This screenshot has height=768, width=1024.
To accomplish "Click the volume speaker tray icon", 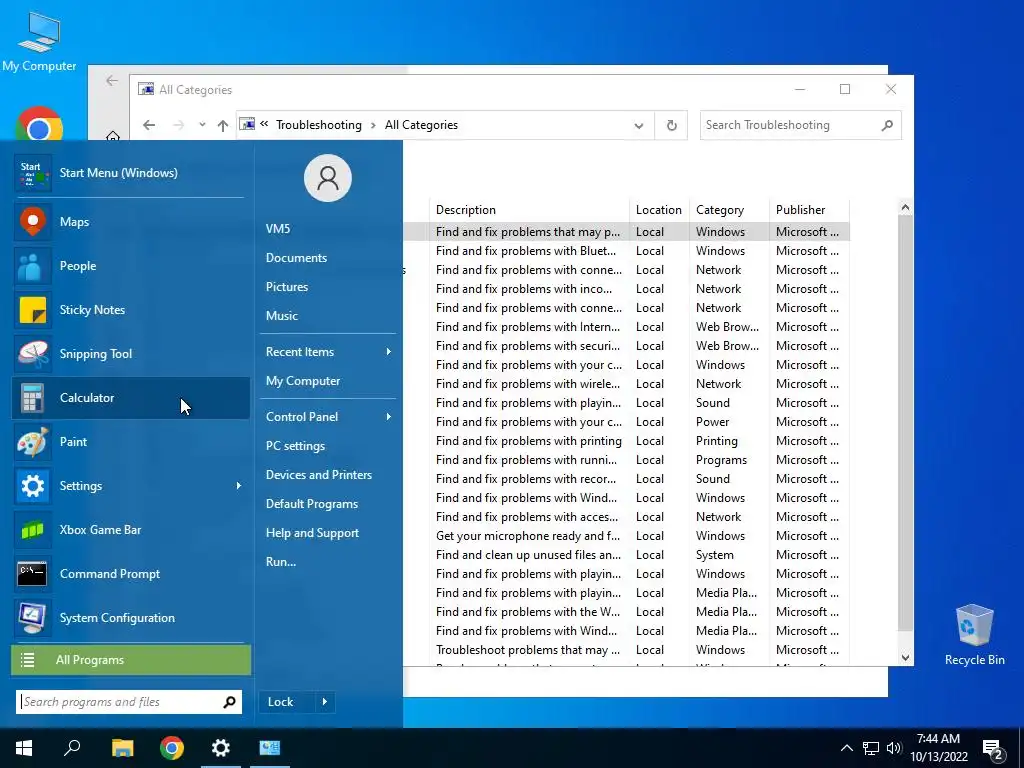I will click(x=894, y=748).
